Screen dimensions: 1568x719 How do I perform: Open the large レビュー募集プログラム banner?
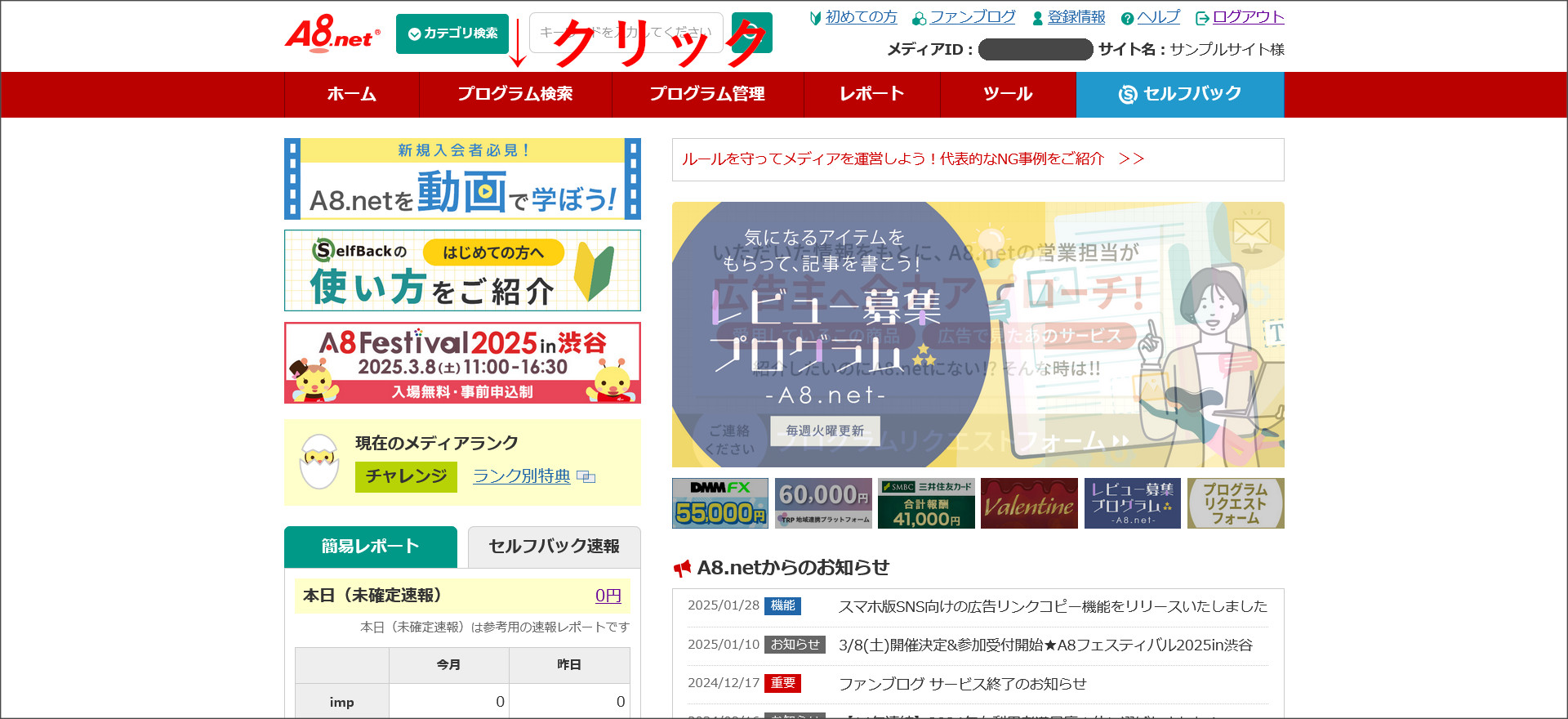(x=978, y=335)
